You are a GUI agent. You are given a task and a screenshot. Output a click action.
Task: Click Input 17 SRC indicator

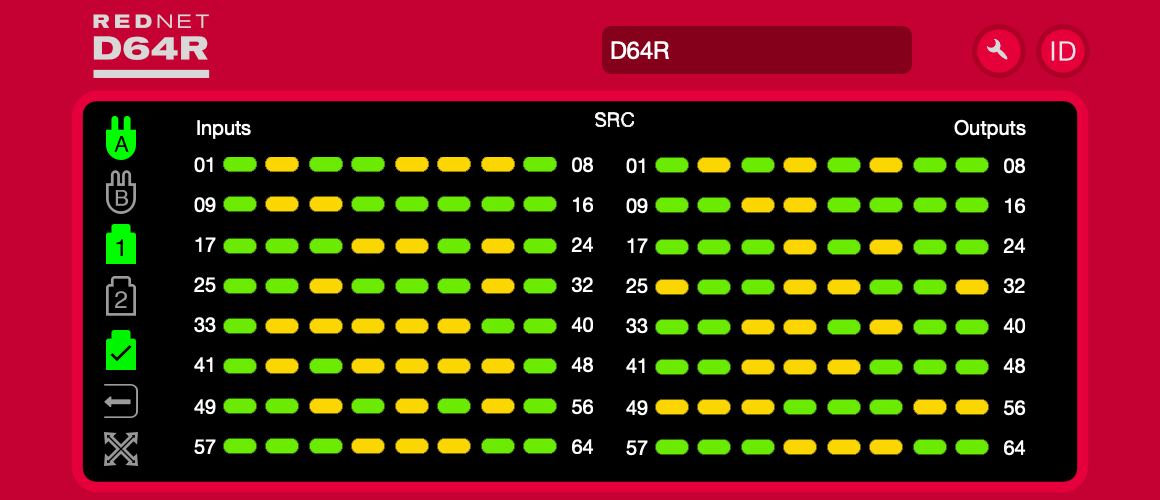pos(240,245)
